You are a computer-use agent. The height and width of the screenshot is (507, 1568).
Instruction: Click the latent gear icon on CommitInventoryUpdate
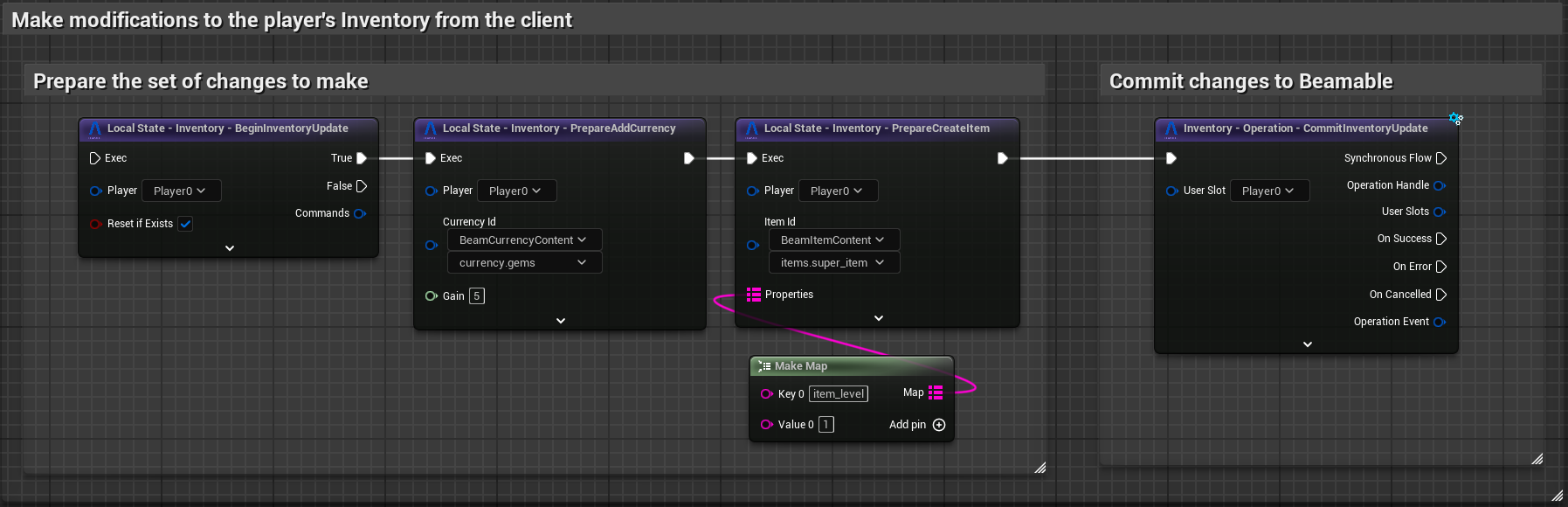point(1455,119)
